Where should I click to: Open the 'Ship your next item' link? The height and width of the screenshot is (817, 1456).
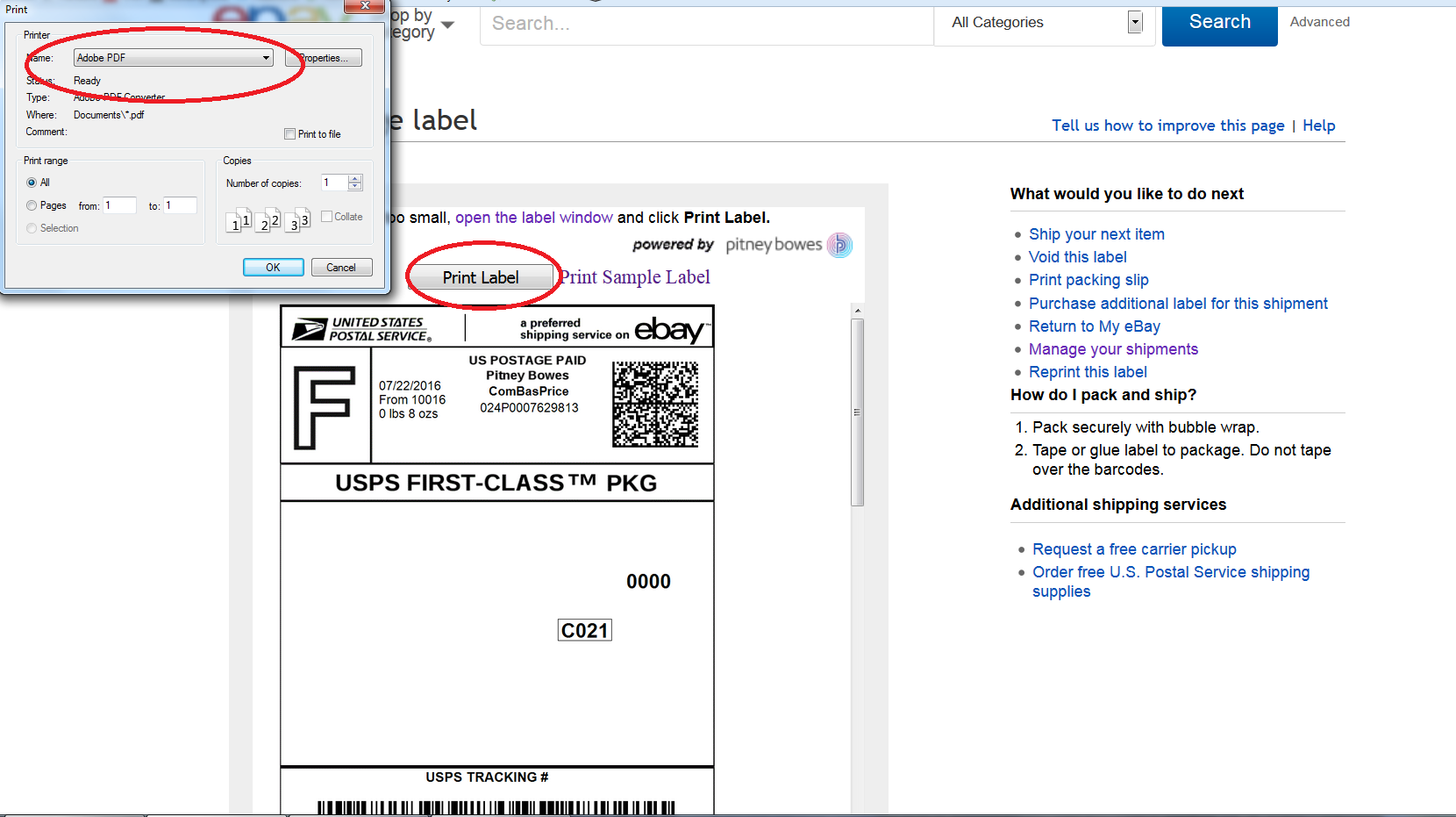(x=1096, y=234)
